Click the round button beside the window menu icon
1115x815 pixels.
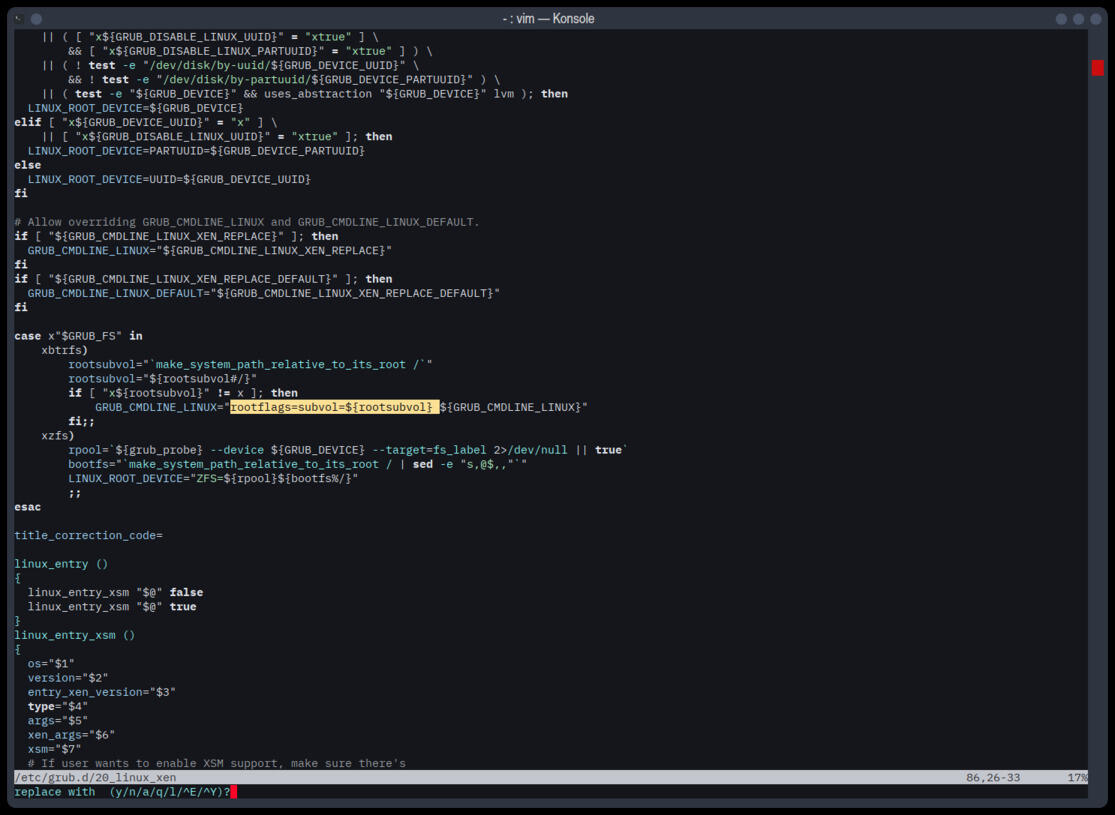36,18
